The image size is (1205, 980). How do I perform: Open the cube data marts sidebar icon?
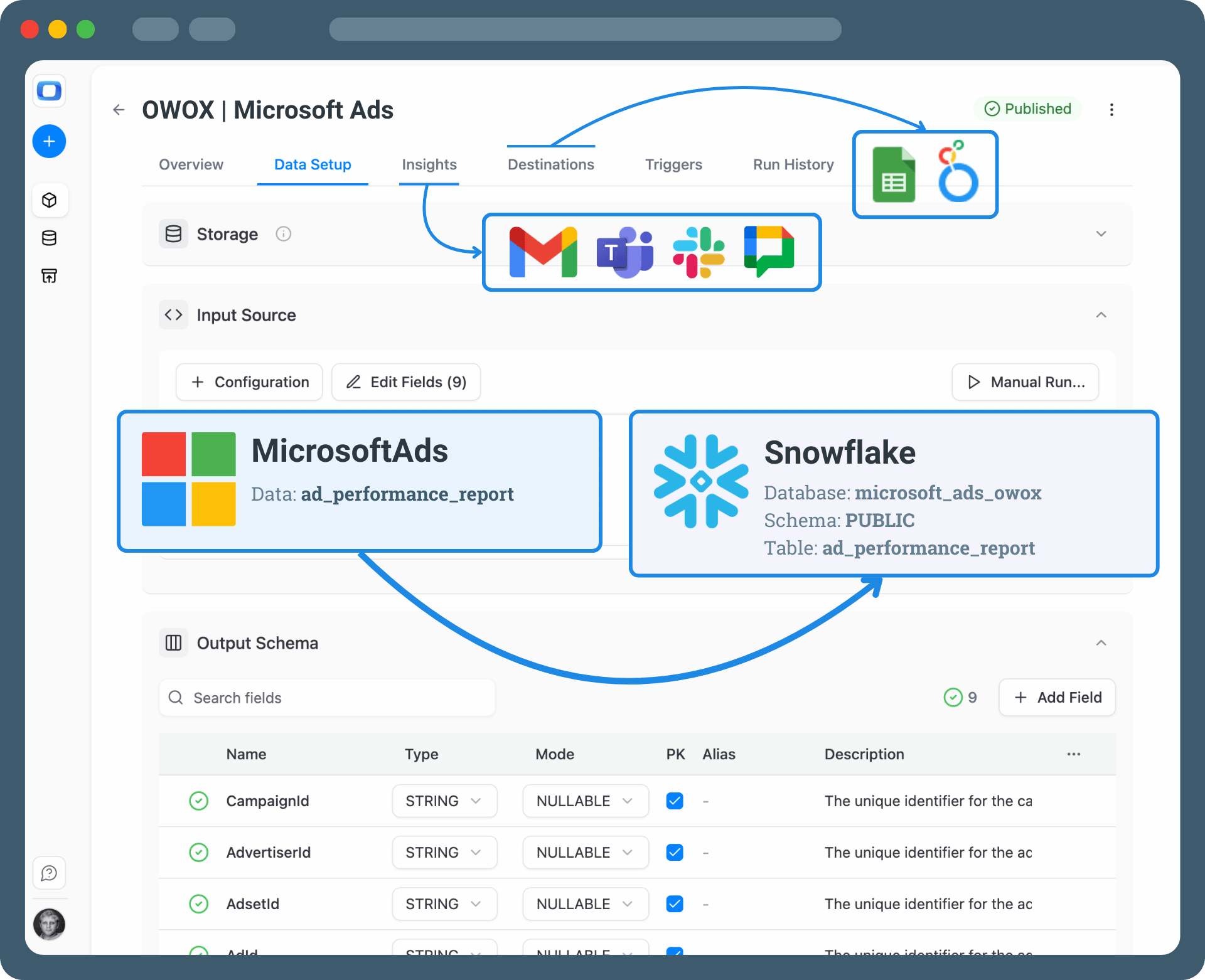pyautogui.click(x=49, y=200)
